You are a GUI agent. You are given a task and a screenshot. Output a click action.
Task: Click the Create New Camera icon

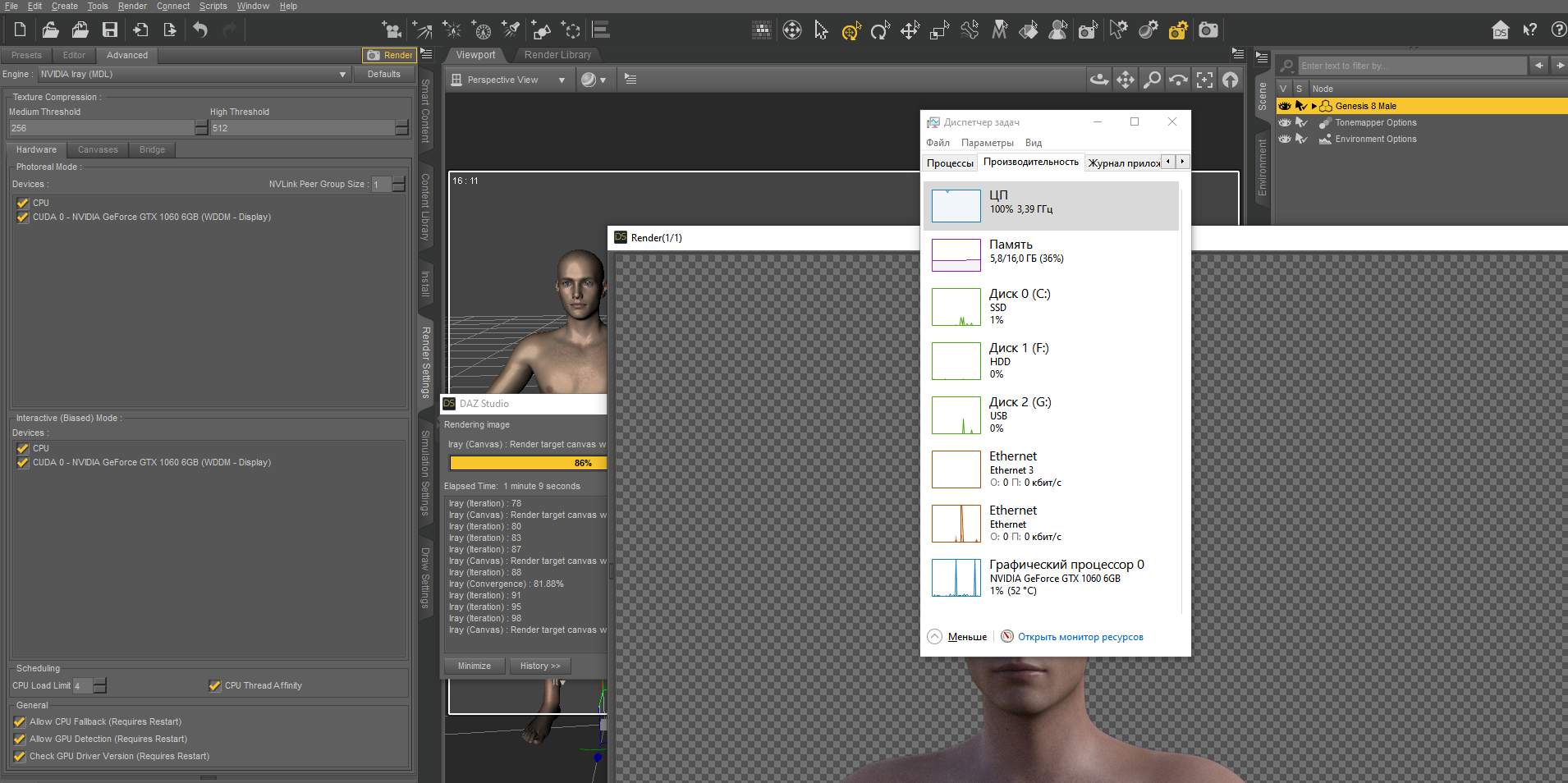click(x=392, y=31)
